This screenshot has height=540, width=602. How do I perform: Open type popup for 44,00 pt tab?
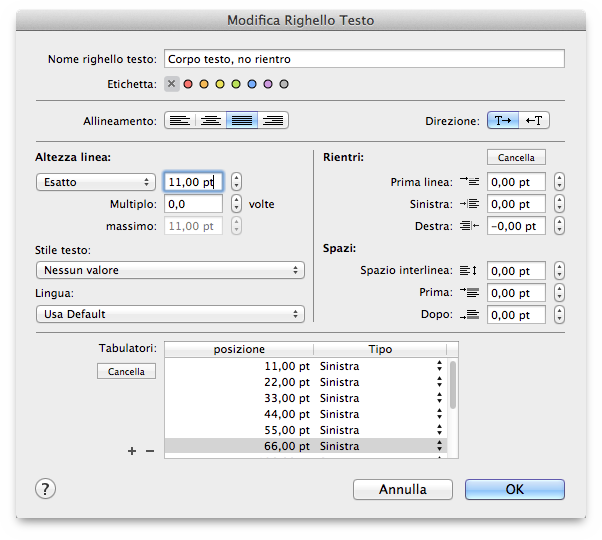tap(440, 414)
